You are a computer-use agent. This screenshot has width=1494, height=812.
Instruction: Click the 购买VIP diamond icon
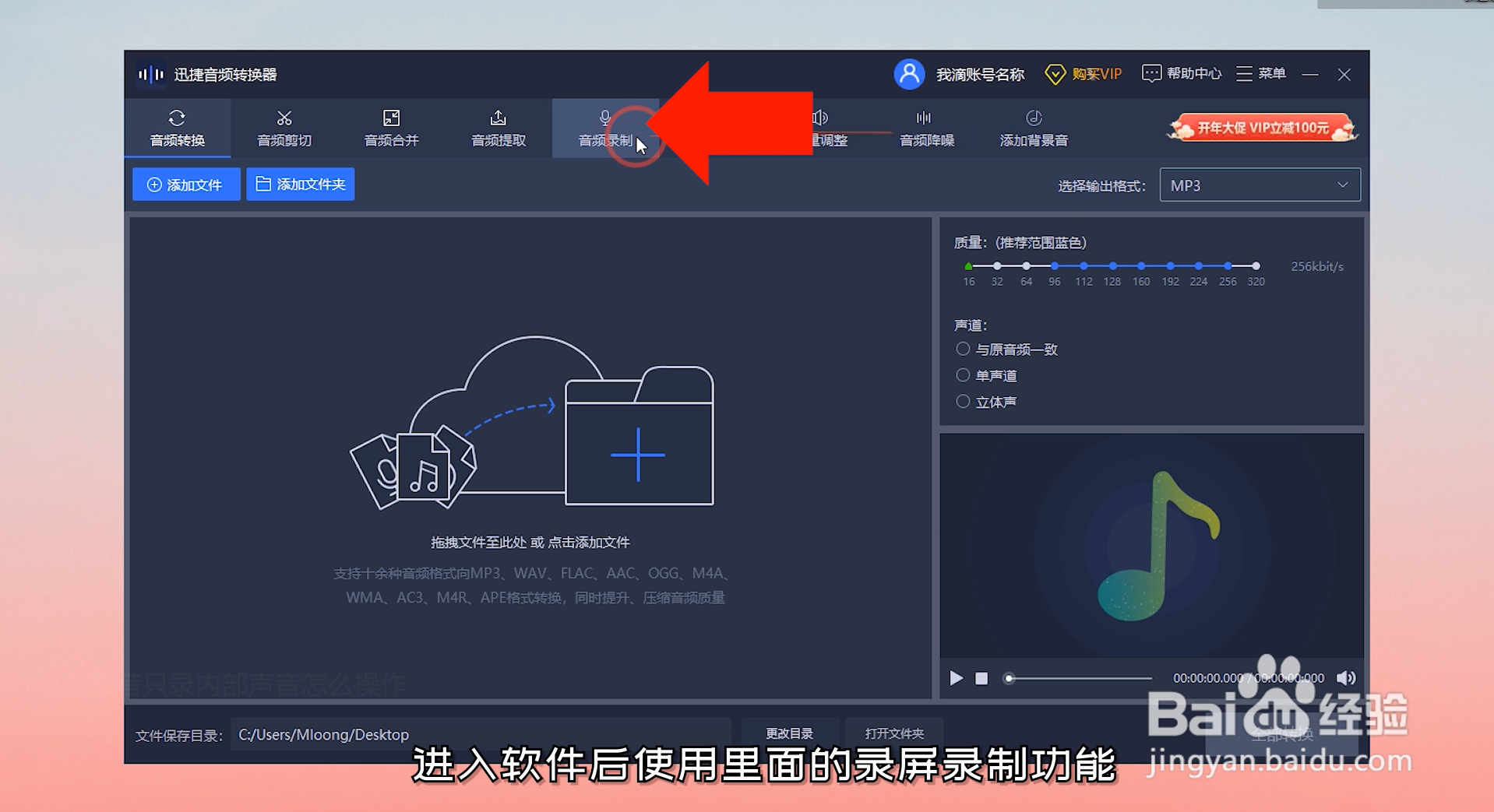tap(1055, 74)
